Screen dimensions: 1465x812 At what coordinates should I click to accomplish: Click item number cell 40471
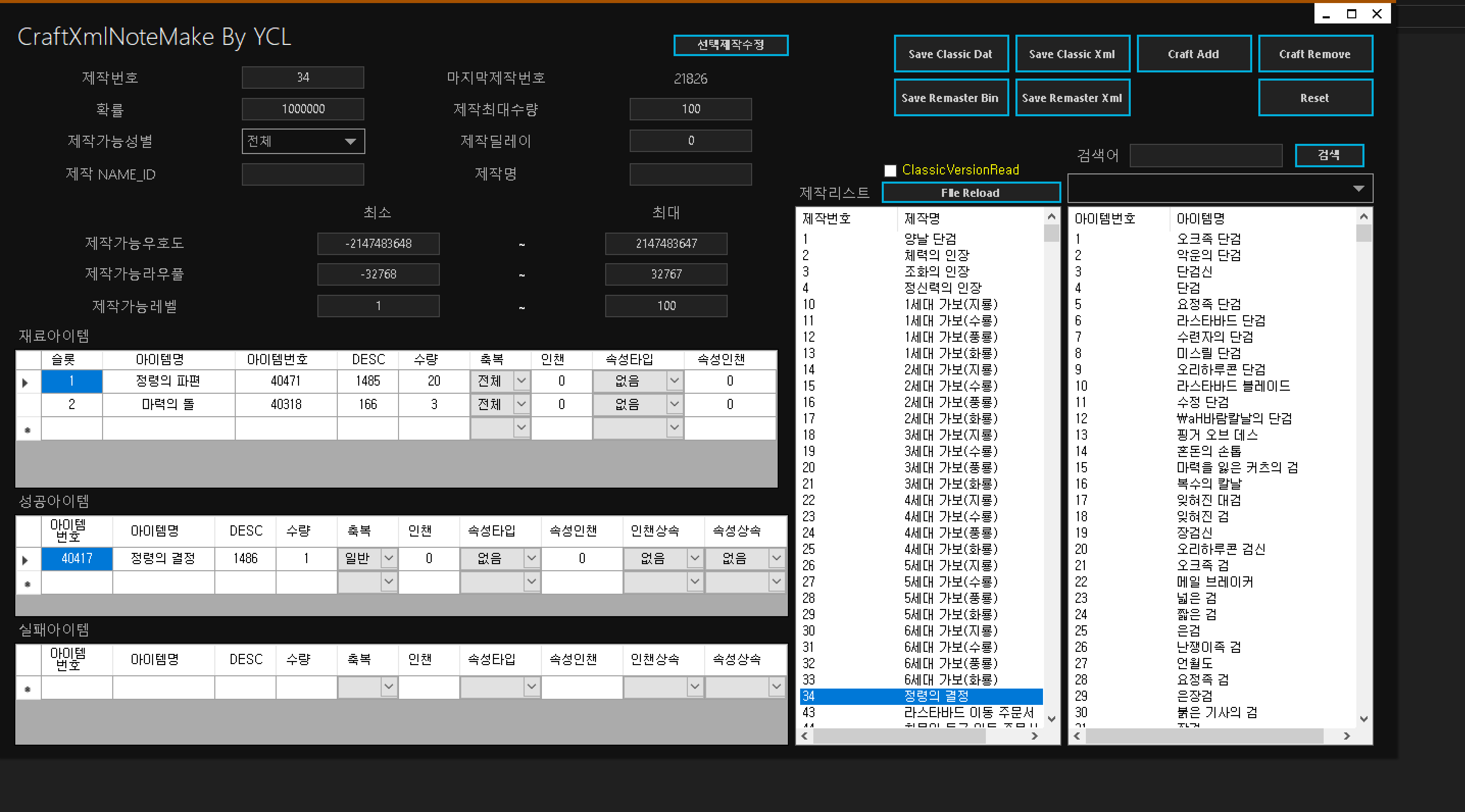click(x=286, y=381)
